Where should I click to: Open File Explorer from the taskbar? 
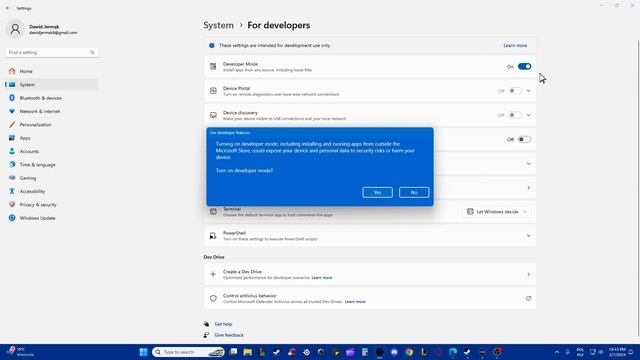[248, 352]
